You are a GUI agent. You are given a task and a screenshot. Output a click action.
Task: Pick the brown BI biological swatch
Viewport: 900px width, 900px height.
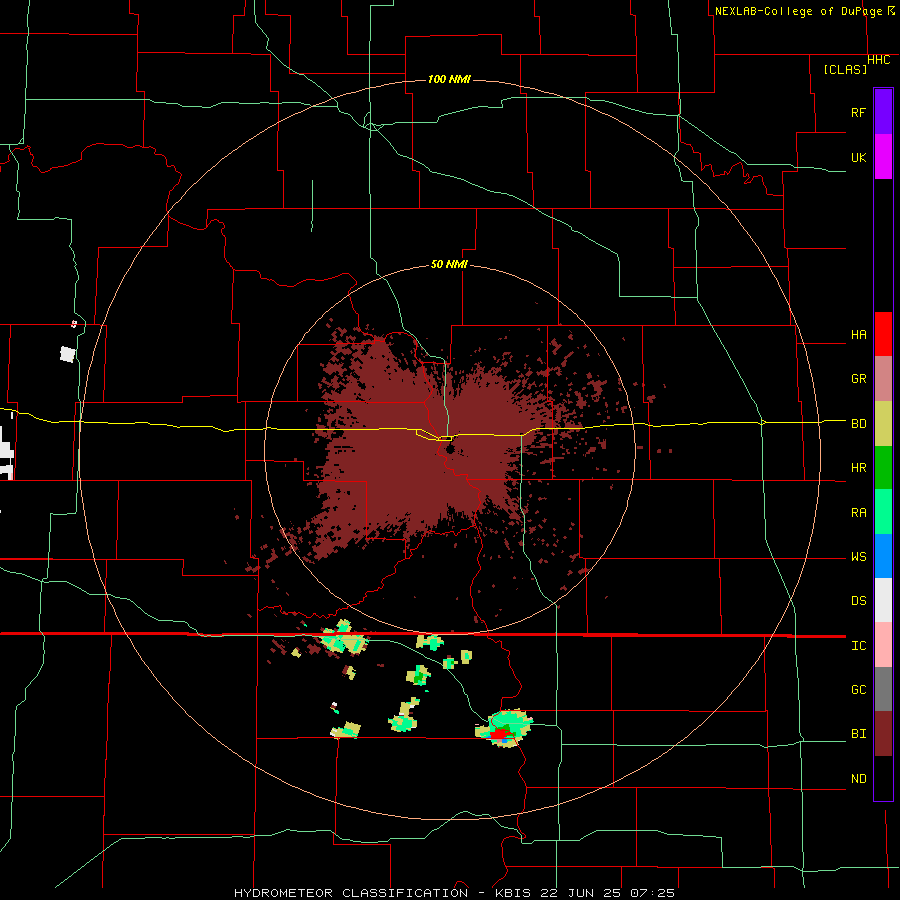[883, 734]
